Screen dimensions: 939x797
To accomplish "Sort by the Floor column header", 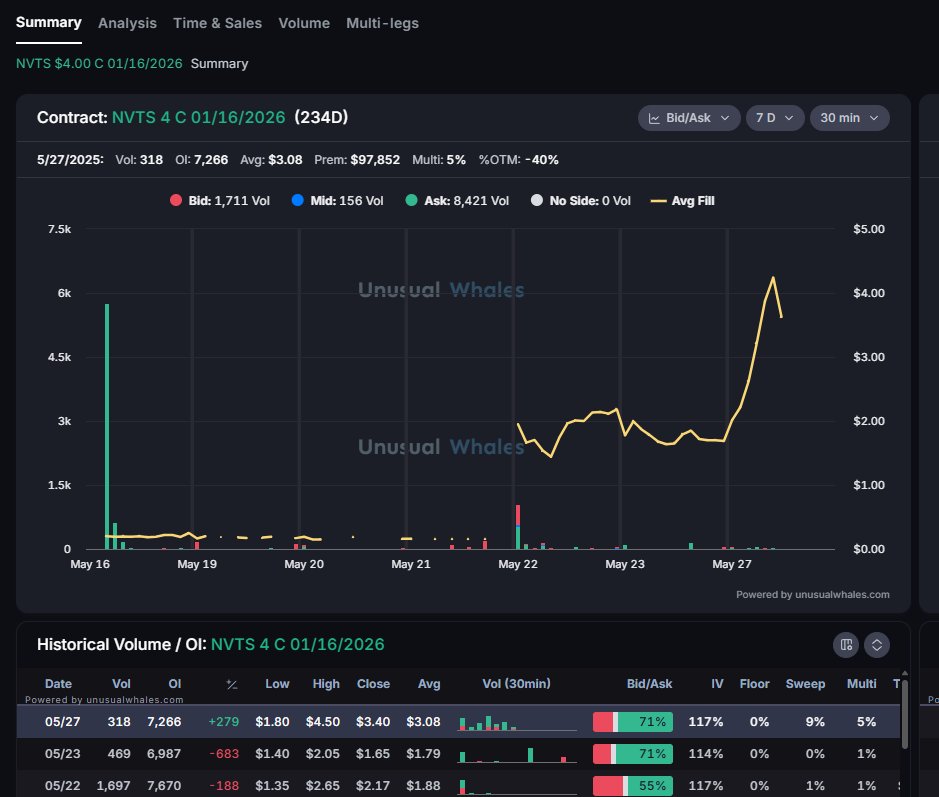I will click(x=755, y=684).
